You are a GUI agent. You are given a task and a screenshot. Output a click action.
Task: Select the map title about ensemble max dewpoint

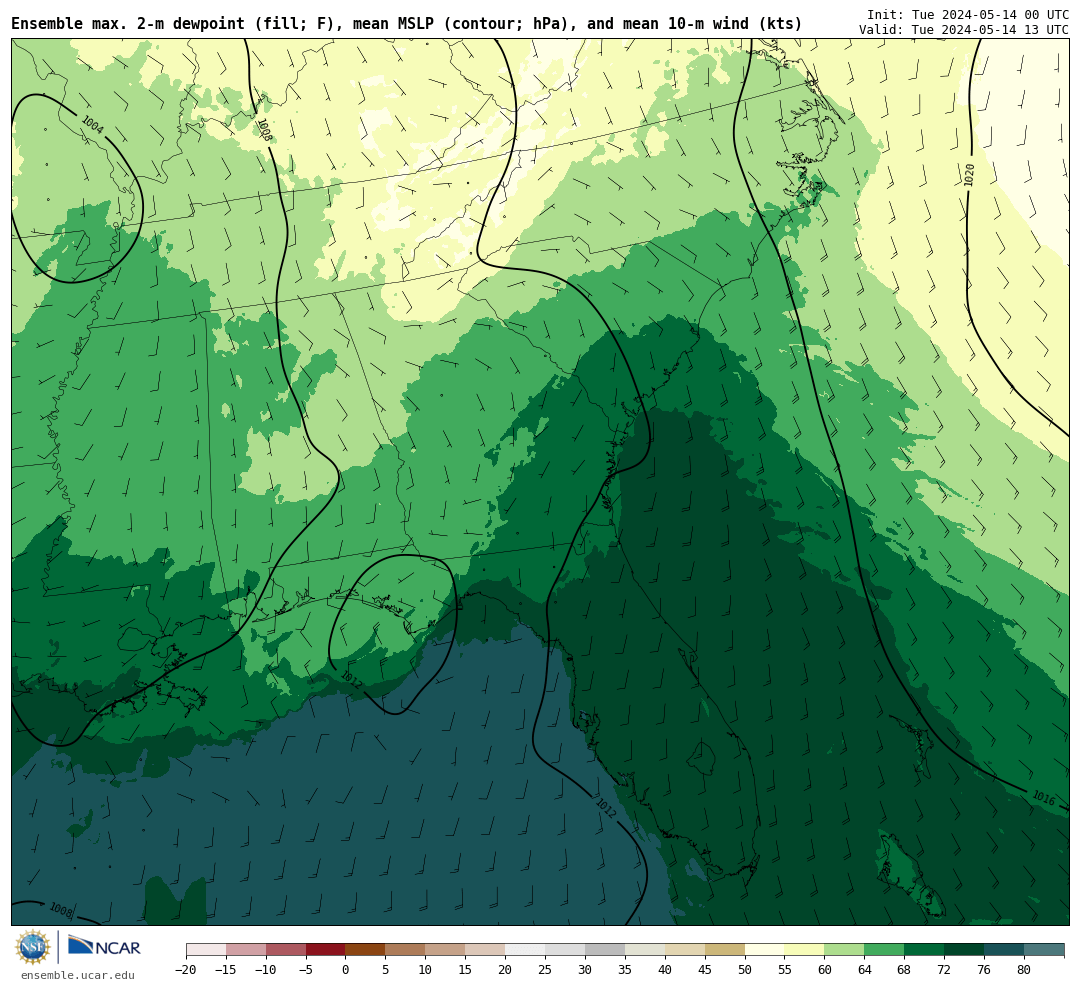tap(406, 23)
